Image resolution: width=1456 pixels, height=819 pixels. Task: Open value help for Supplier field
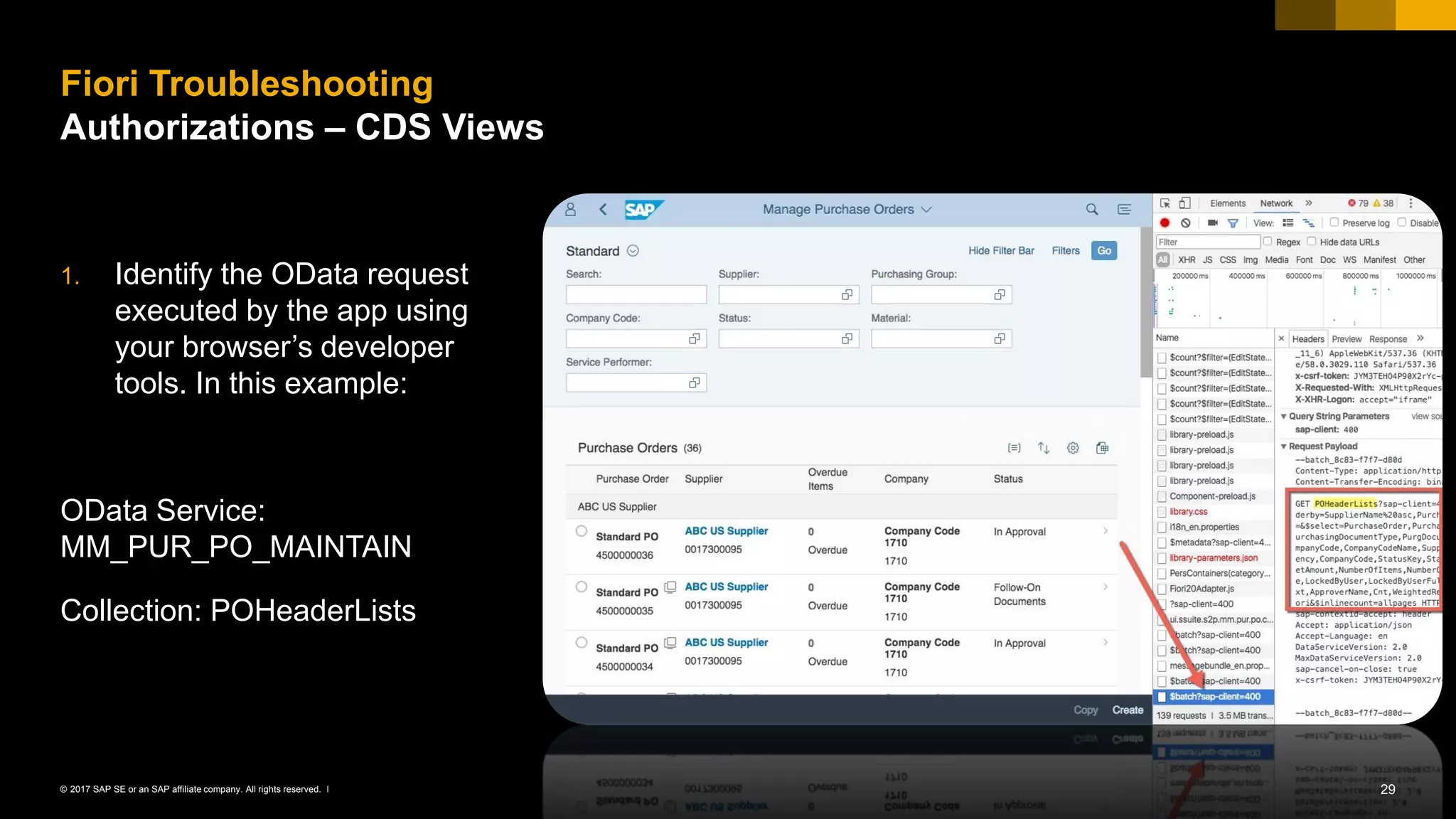click(847, 294)
